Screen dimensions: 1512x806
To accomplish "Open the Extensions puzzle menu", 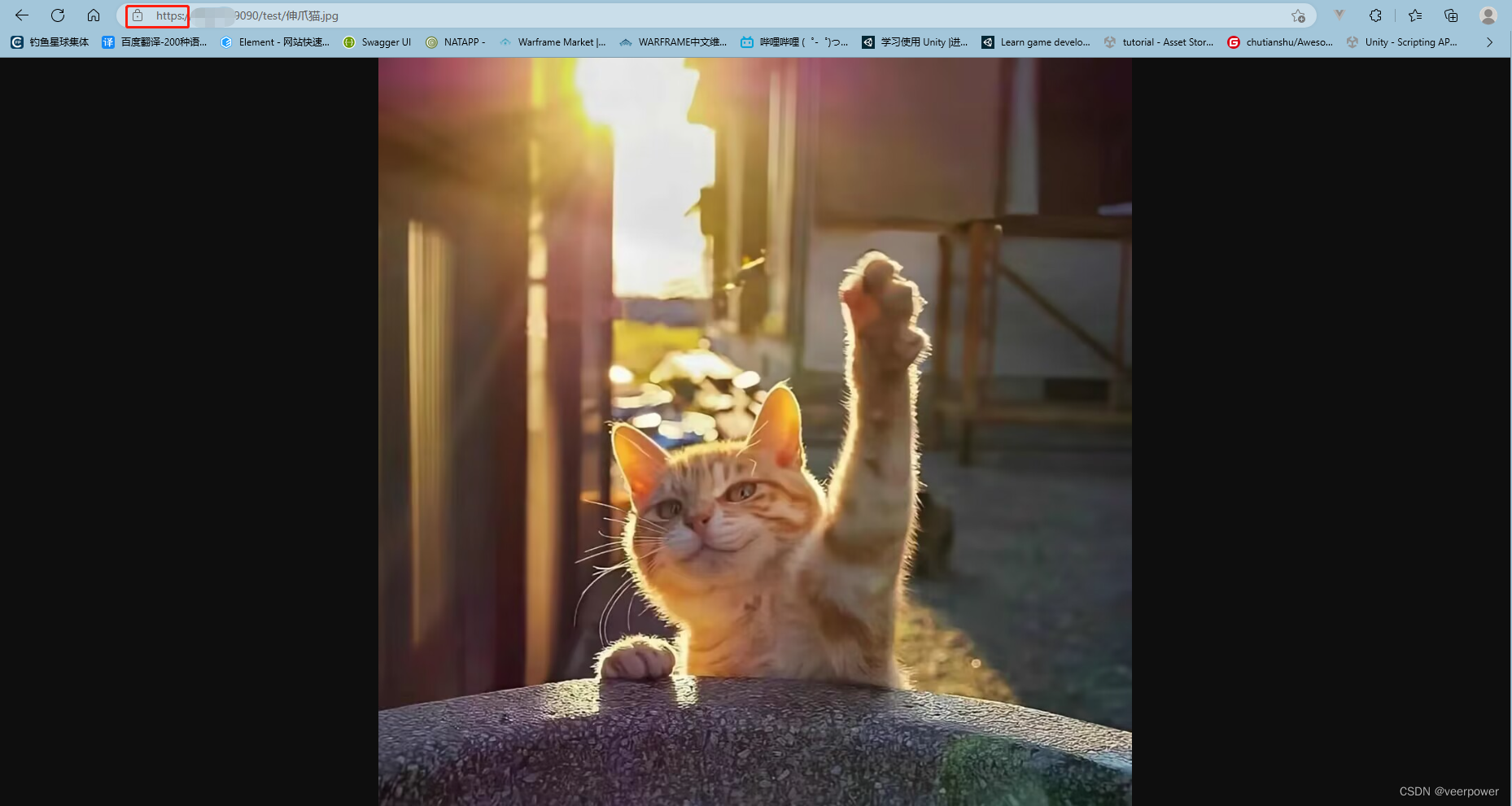I will 1376,15.
